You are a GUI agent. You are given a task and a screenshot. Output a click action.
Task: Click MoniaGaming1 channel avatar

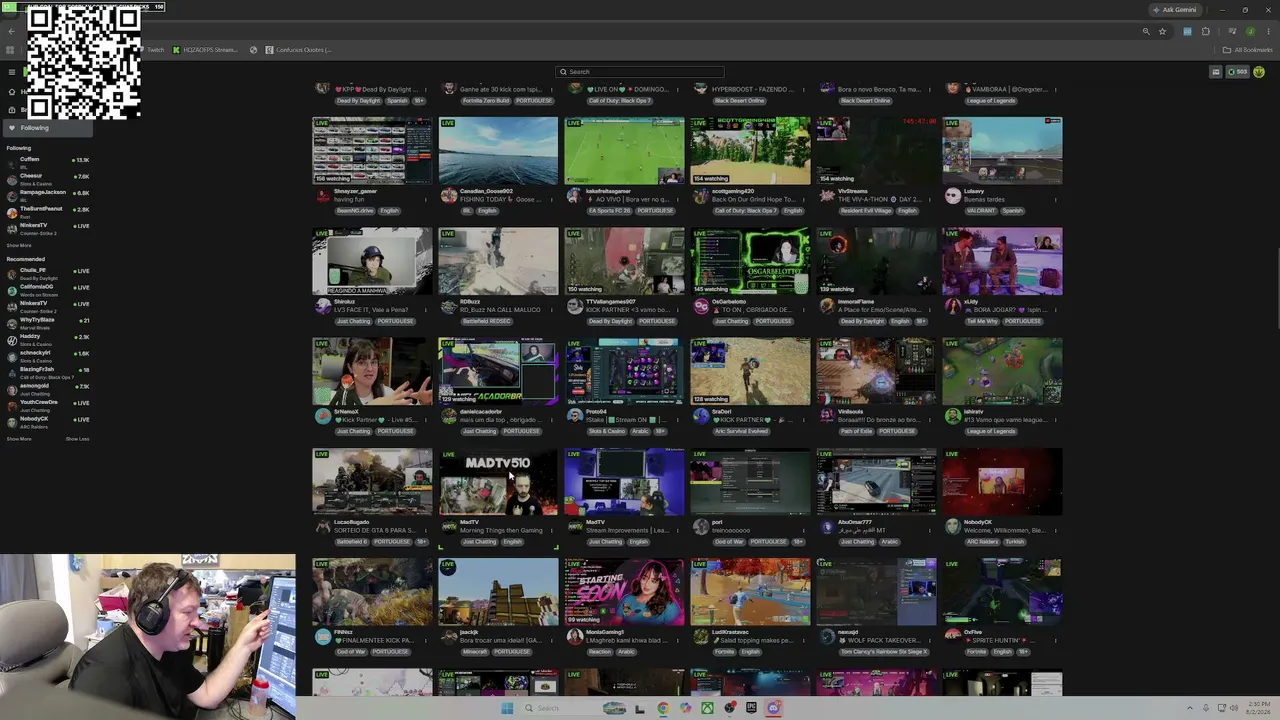pyautogui.click(x=574, y=636)
